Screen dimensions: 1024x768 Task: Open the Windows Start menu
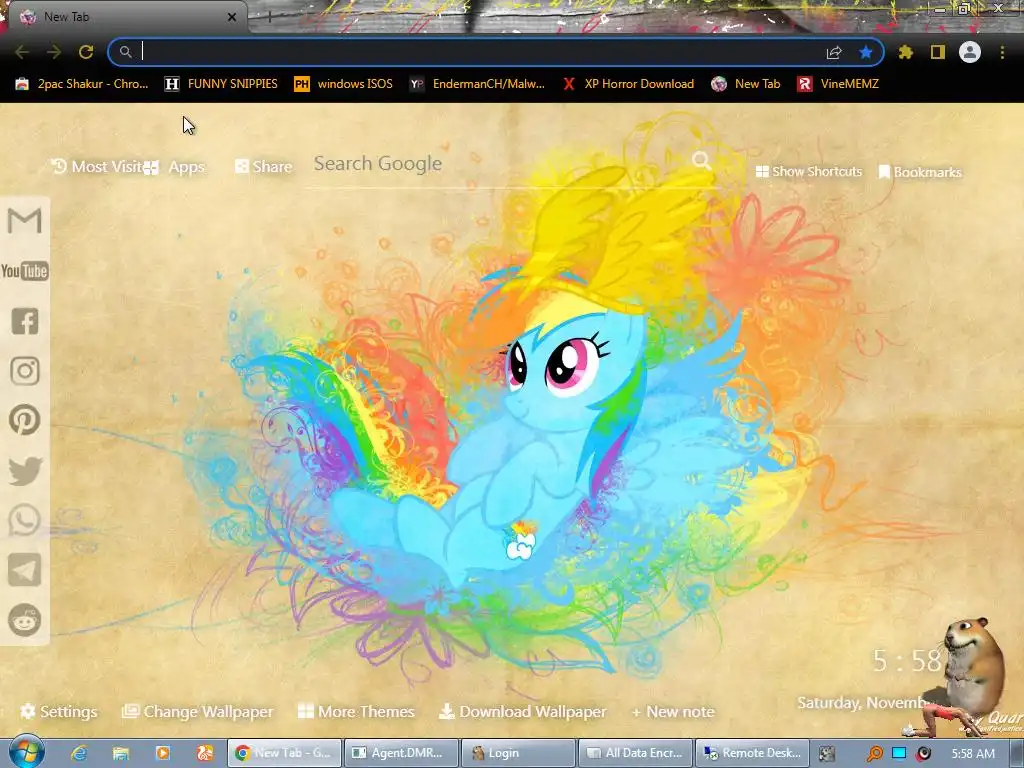(x=25, y=752)
